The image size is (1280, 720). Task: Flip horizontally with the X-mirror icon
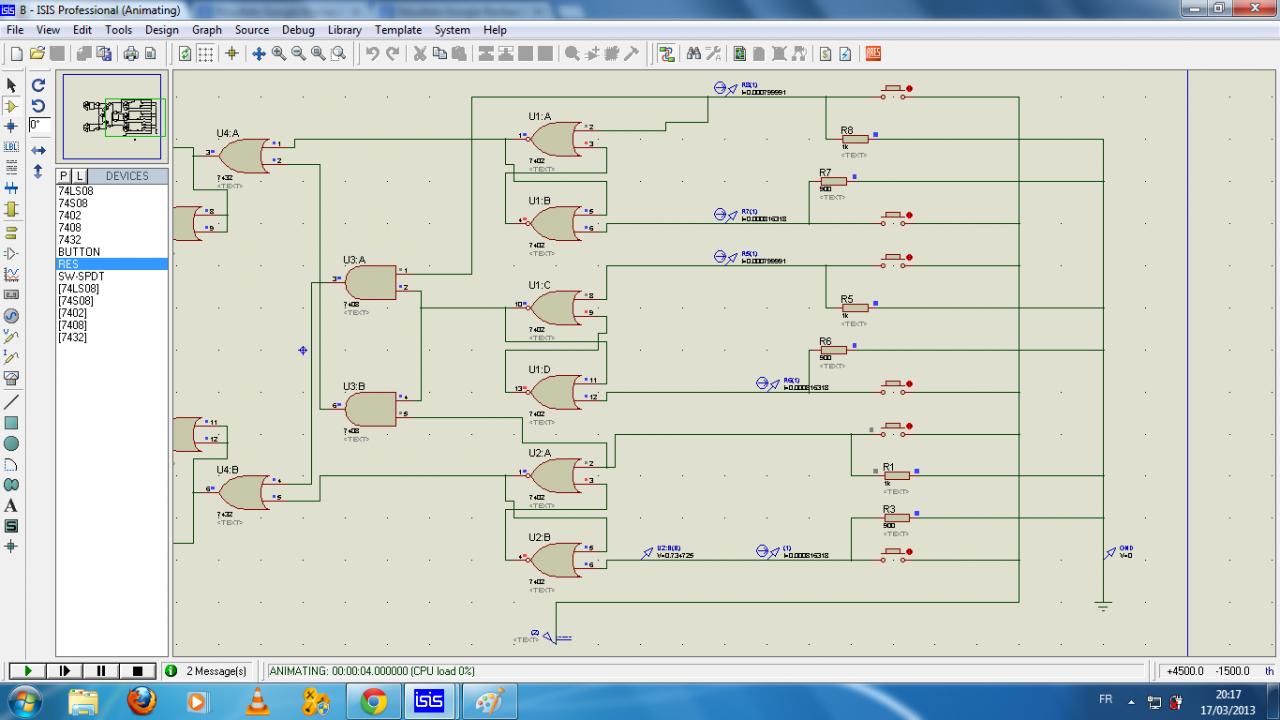38,150
